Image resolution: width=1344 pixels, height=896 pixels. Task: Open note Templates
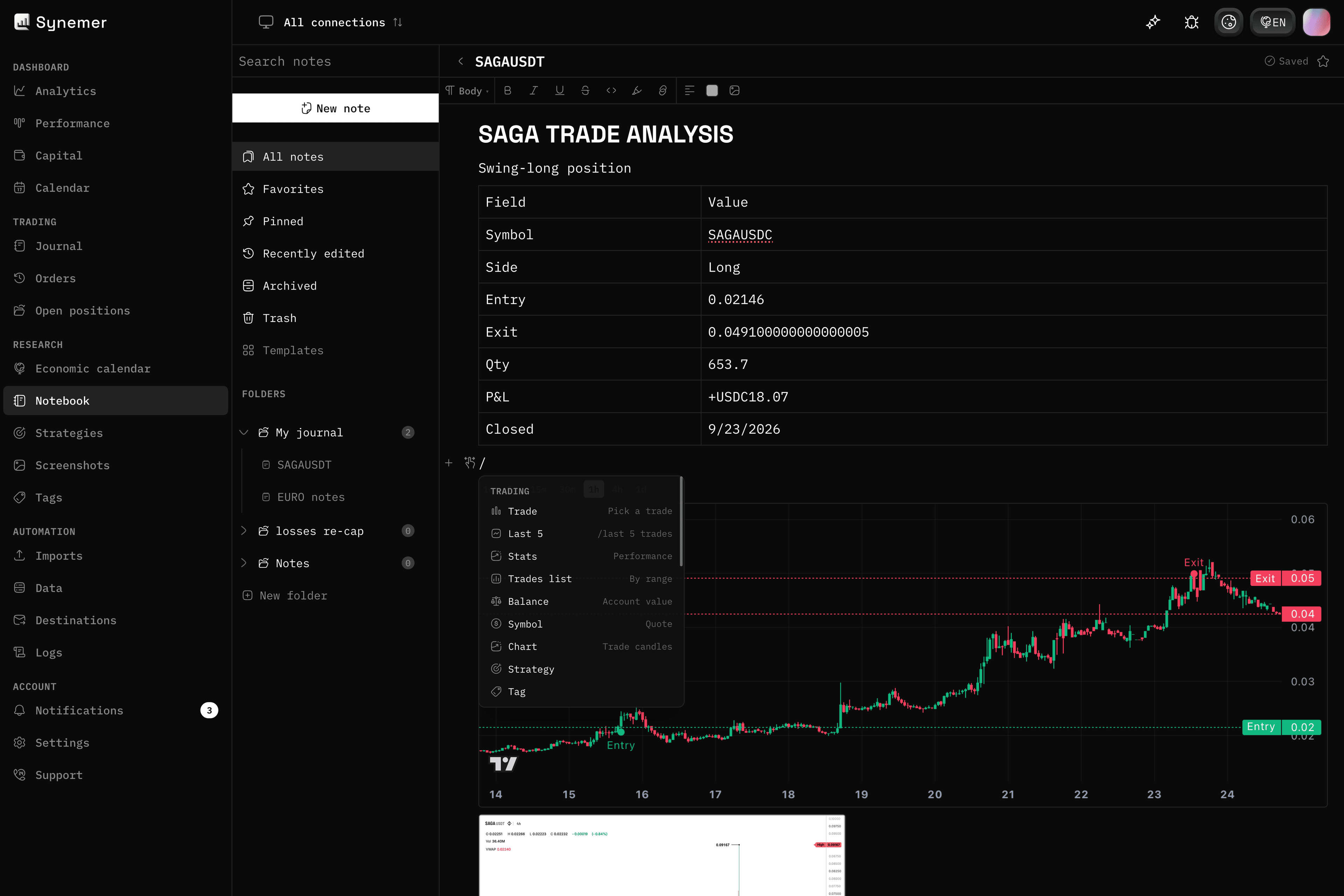pos(335,350)
